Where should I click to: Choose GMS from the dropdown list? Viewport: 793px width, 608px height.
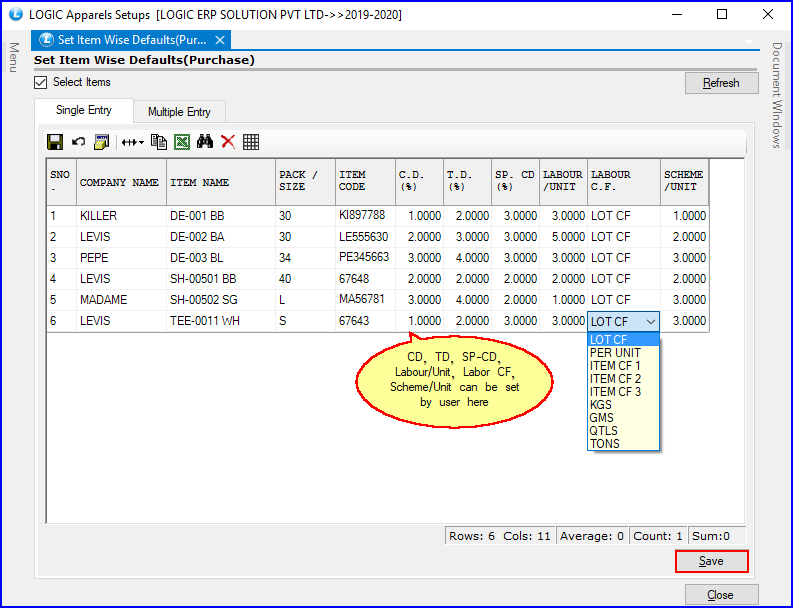point(623,418)
